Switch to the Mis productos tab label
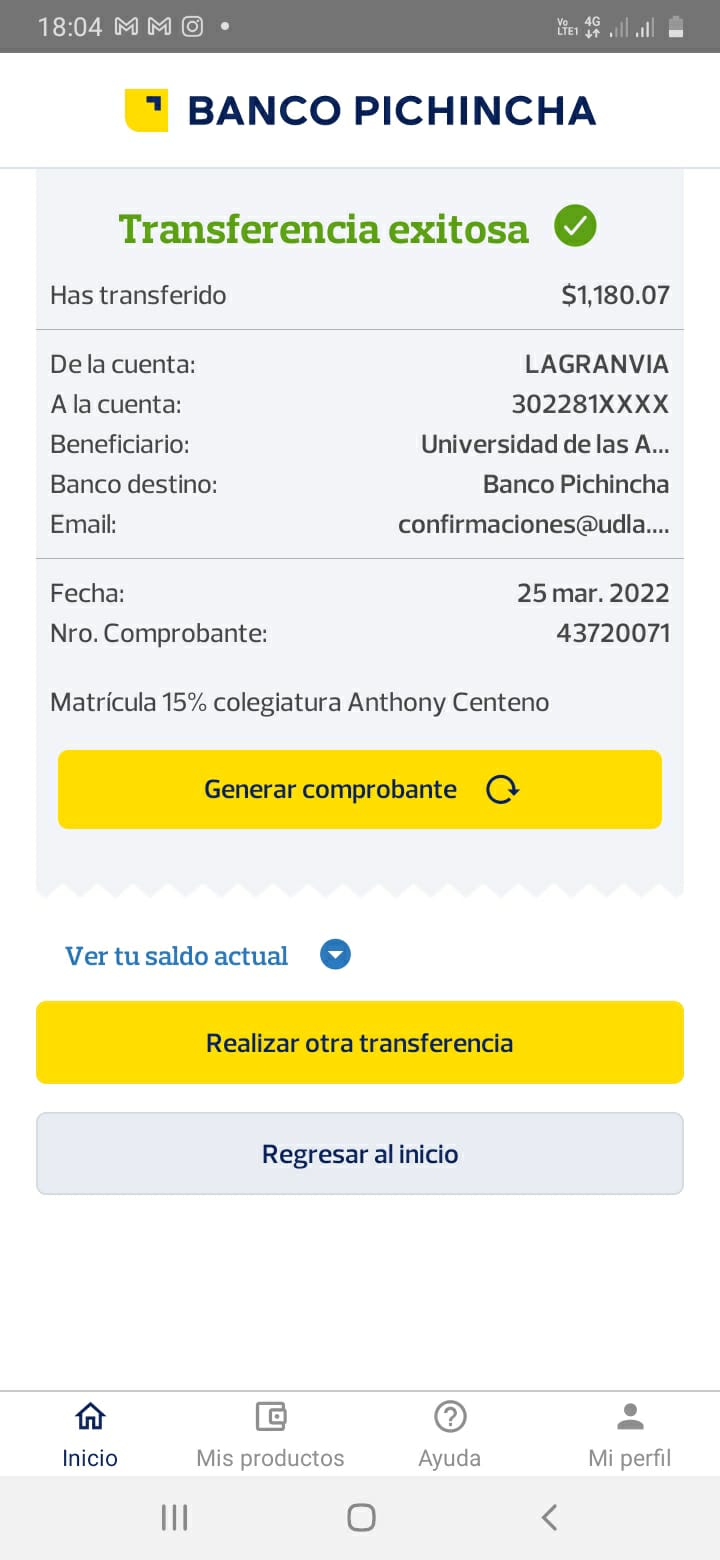720x1560 pixels. point(270,1458)
